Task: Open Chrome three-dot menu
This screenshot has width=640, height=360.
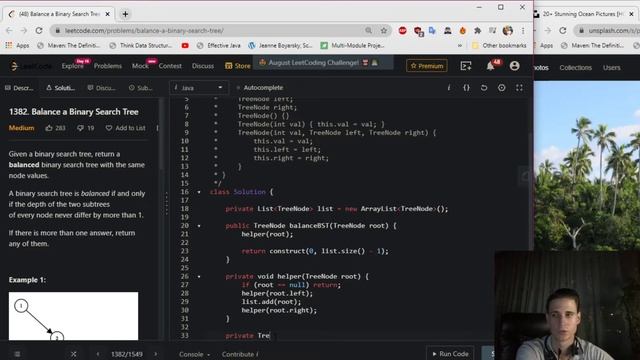Action: [x=523, y=31]
